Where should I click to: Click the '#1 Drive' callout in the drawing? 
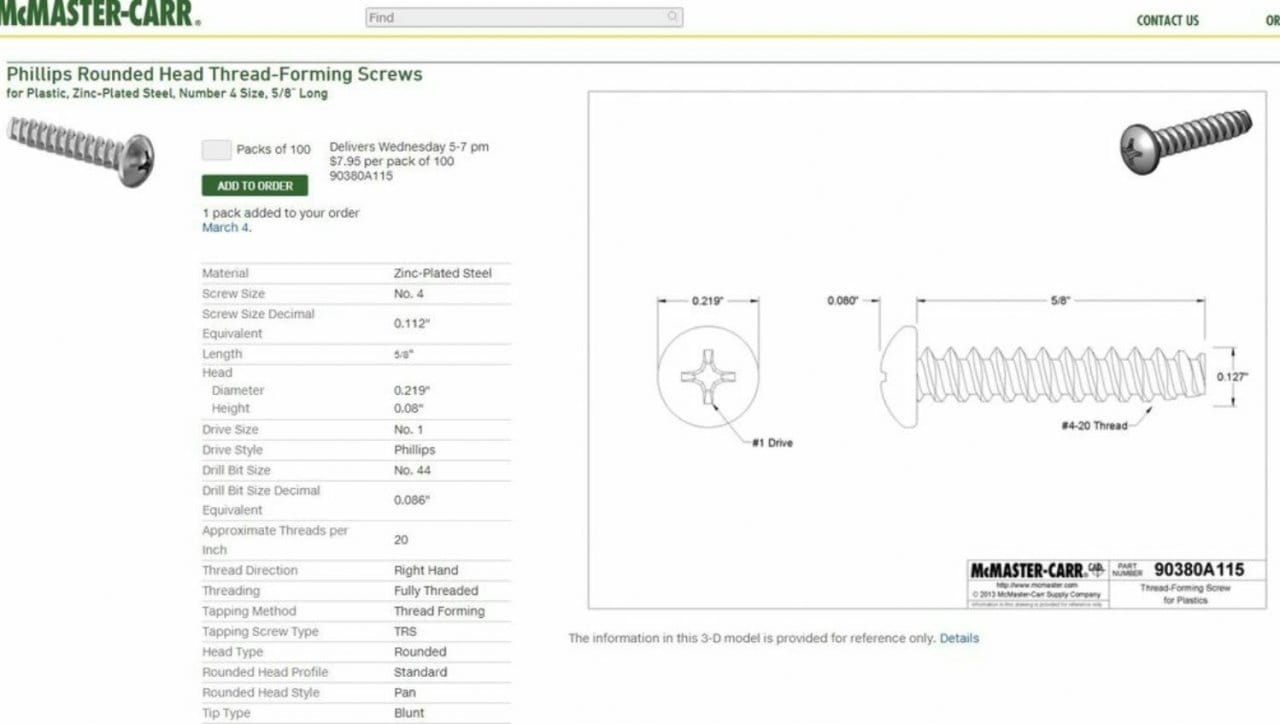pyautogui.click(x=772, y=442)
